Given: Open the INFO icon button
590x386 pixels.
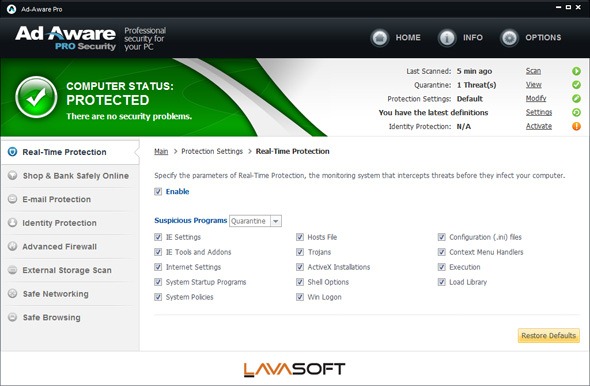Looking at the screenshot, I should 447,38.
